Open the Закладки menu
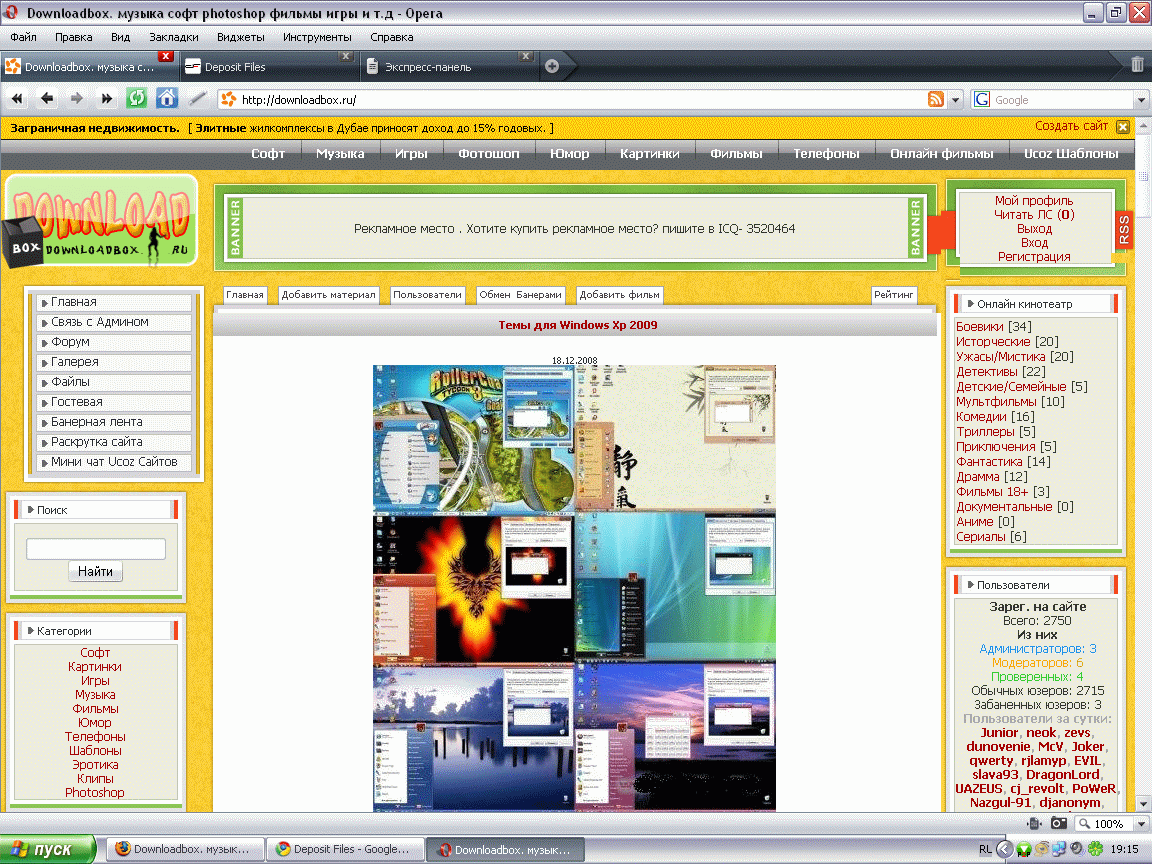The image size is (1152, 864). click(x=173, y=37)
